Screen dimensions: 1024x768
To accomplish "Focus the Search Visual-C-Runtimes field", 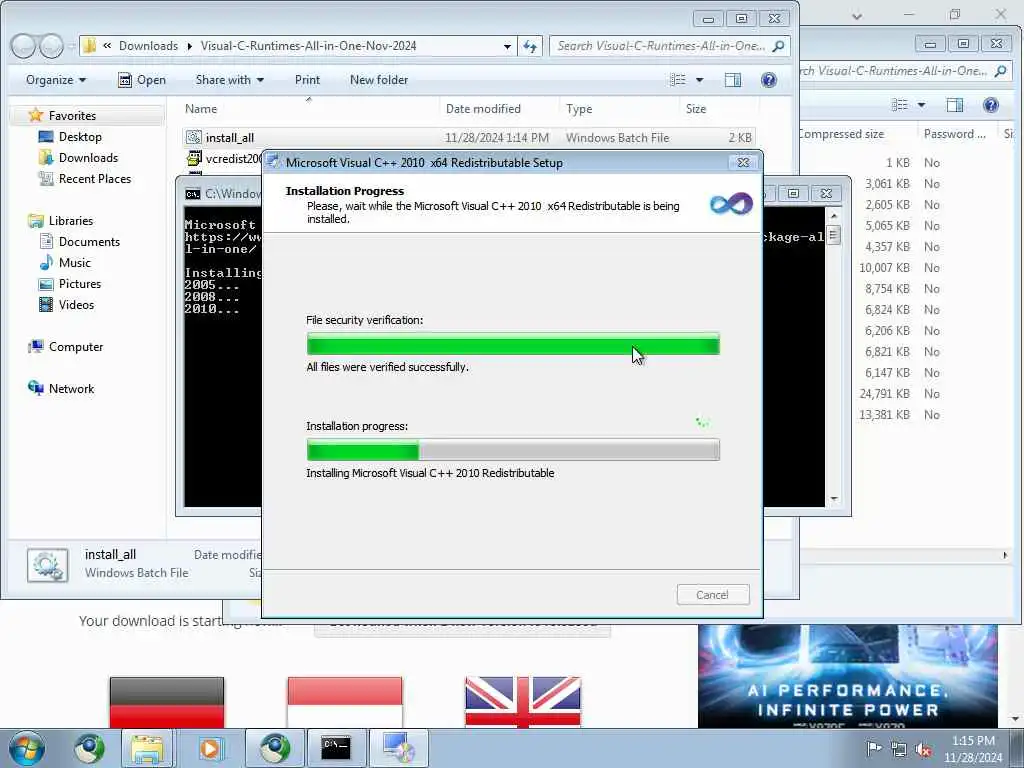I will [x=661, y=46].
